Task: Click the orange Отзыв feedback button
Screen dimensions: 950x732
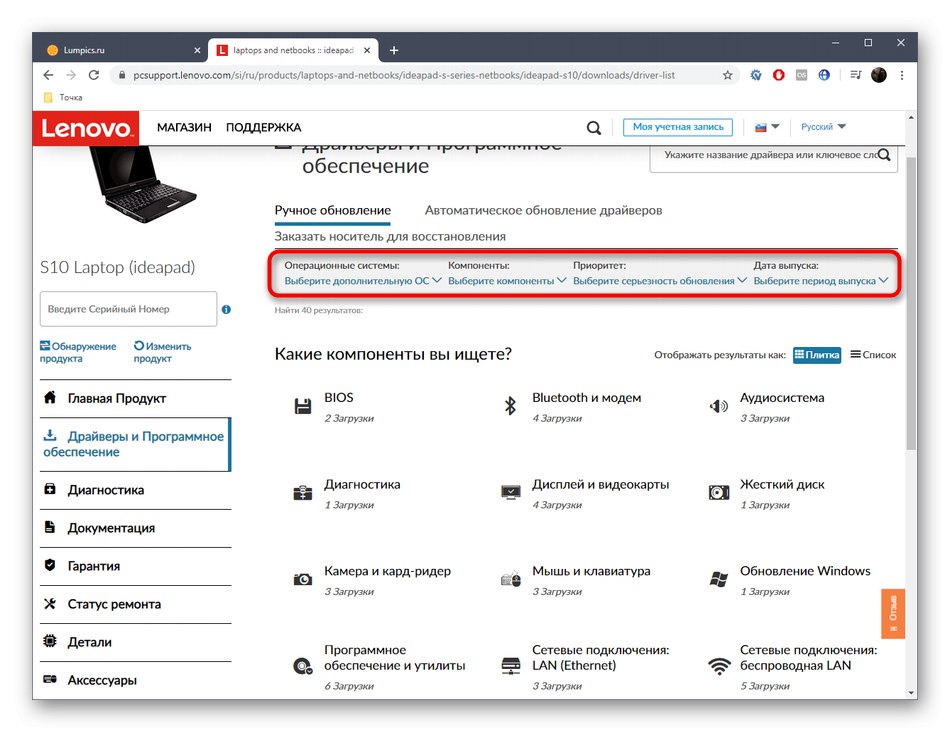Action: [x=893, y=614]
